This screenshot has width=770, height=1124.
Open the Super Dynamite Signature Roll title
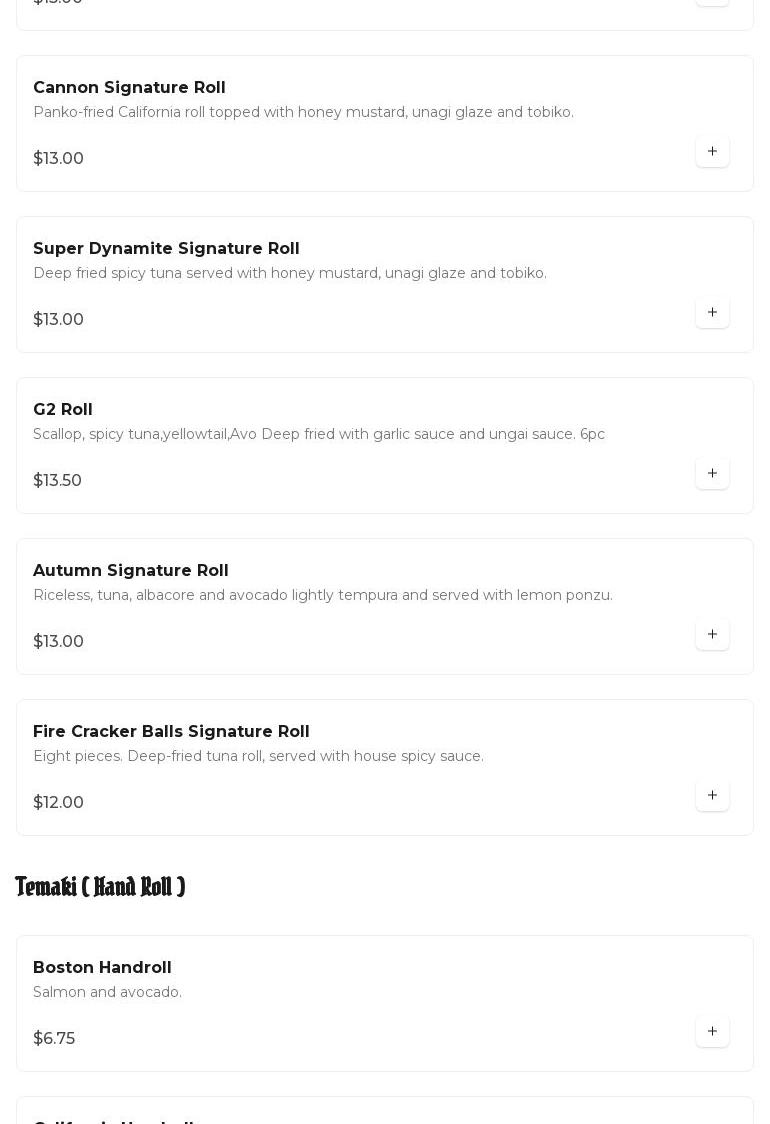click(166, 249)
